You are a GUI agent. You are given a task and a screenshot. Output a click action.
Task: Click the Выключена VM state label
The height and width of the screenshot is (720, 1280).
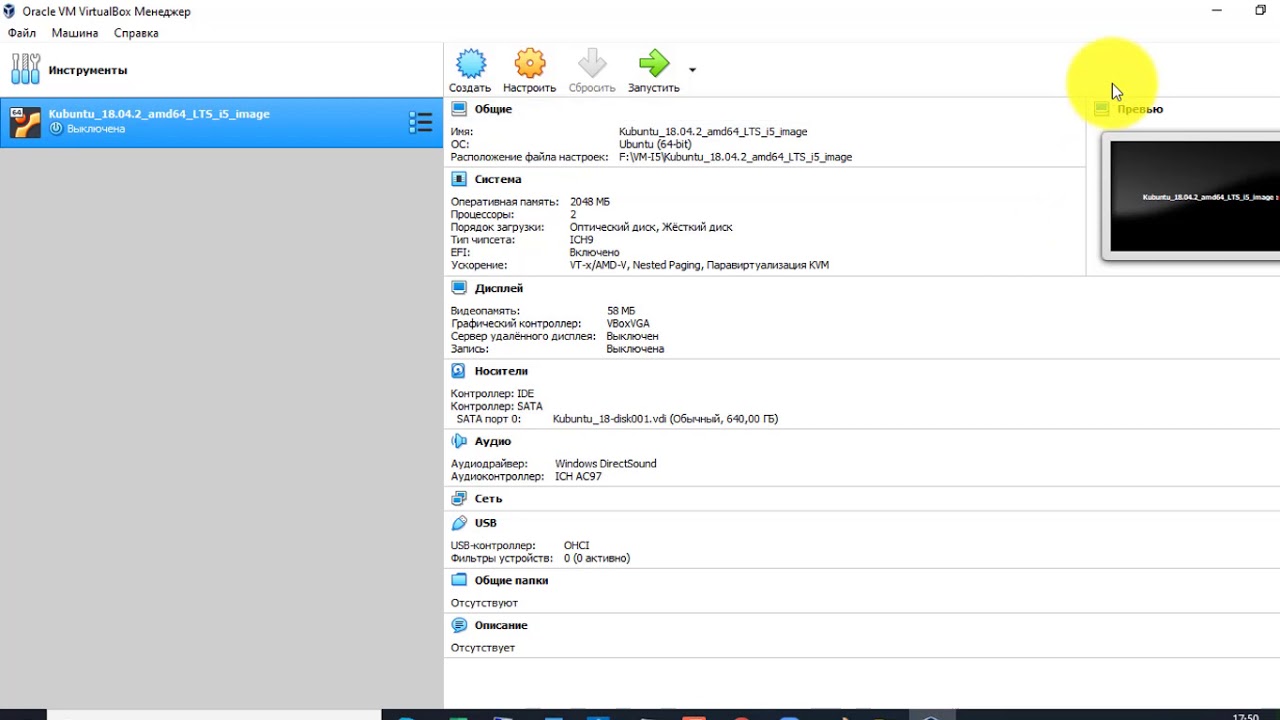click(x=96, y=129)
